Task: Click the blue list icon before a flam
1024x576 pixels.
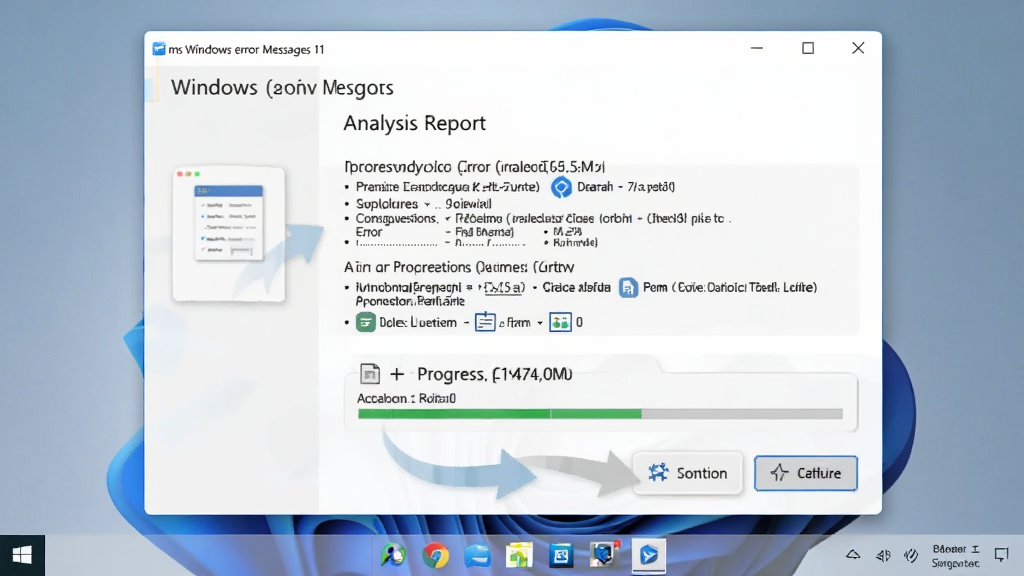Action: (485, 322)
